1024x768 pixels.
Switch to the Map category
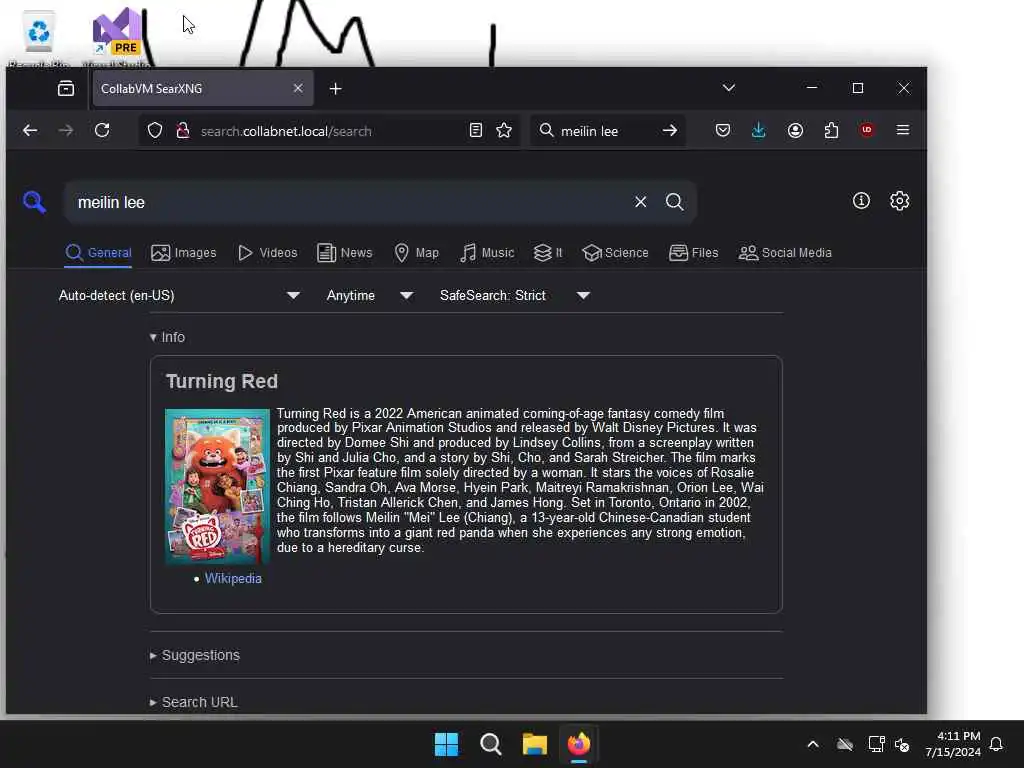(417, 253)
